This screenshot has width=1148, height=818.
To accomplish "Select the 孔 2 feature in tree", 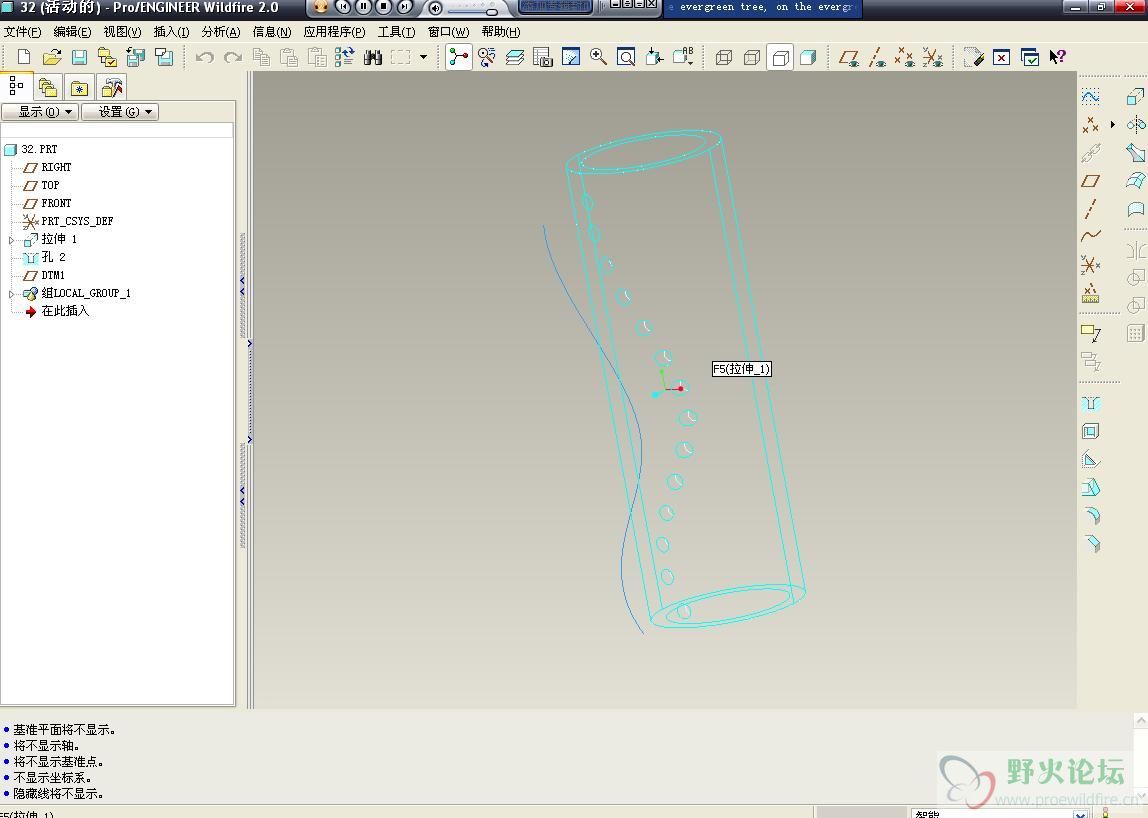I will tap(44, 257).
